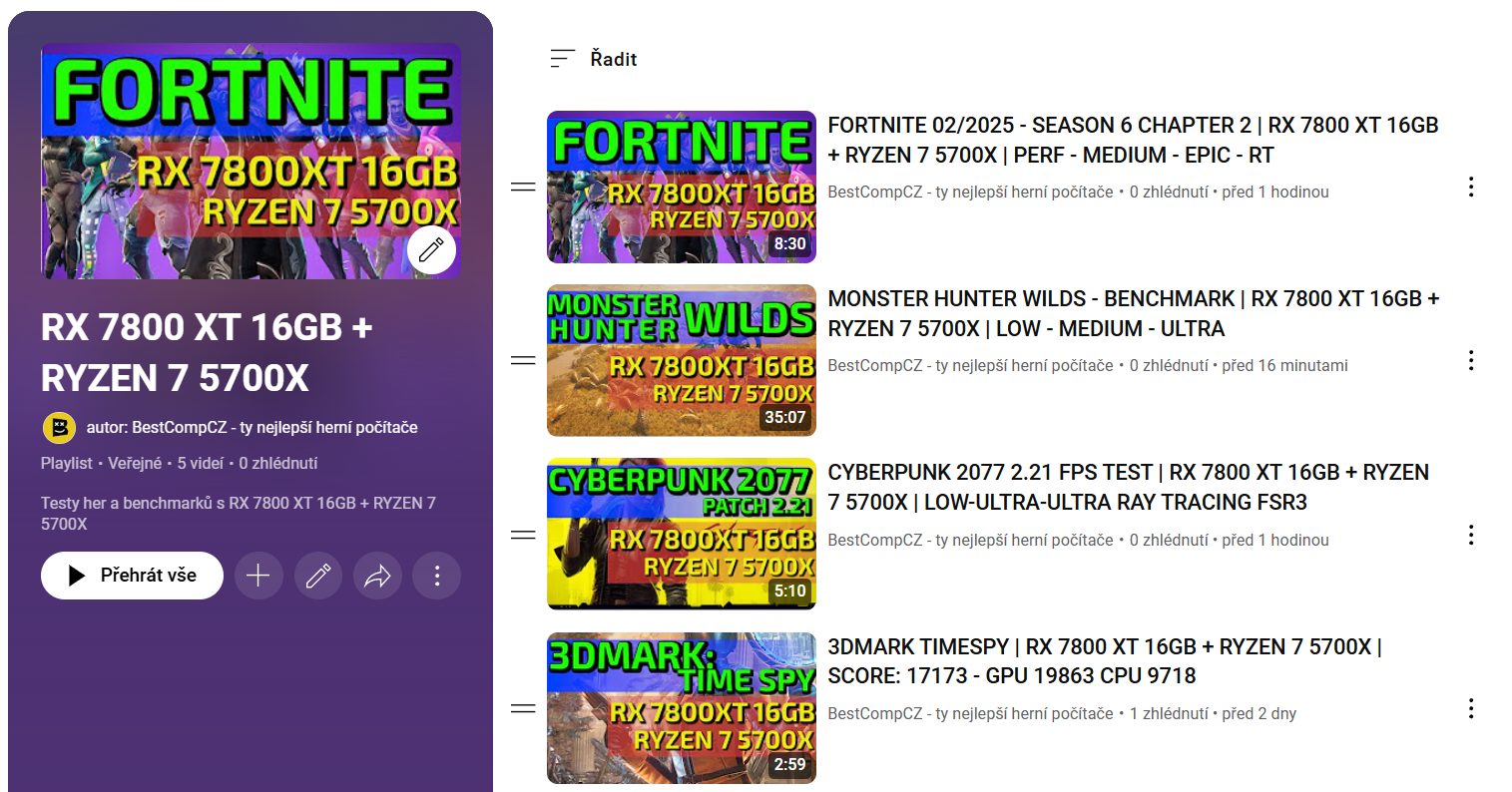The height and width of the screenshot is (792, 1512).
Task: Grab the reorder handle for the Cyberpunk 2077 video
Action: pyautogui.click(x=523, y=535)
